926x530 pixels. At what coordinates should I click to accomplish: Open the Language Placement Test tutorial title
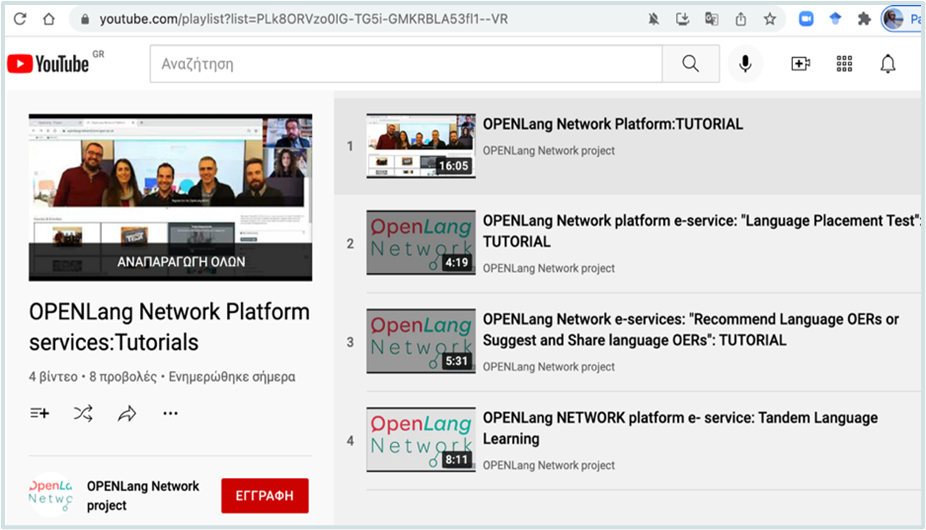coord(701,231)
